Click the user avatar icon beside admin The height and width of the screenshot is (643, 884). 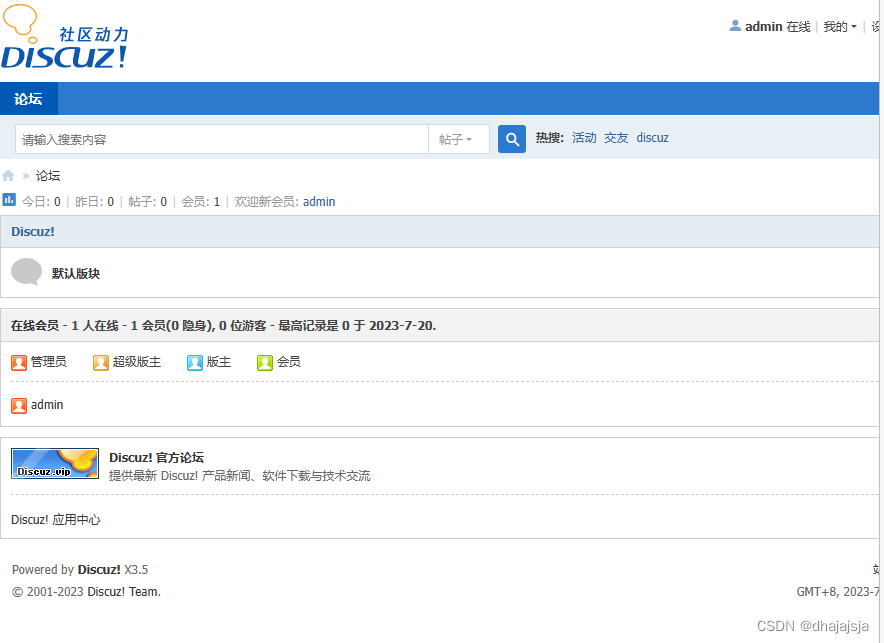[x=735, y=26]
